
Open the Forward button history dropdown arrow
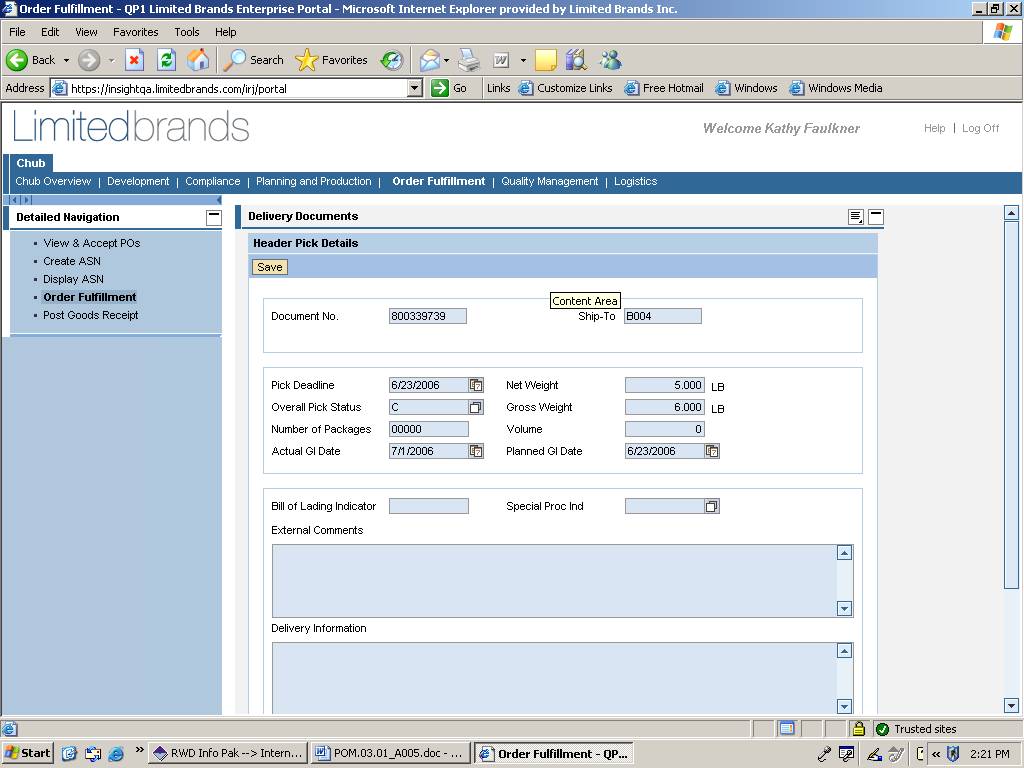tap(111, 60)
